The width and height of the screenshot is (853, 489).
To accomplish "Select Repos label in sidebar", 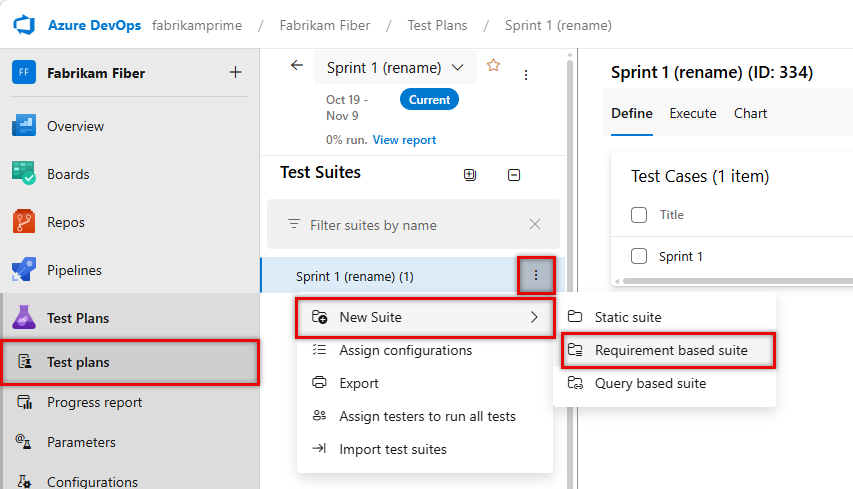I will [x=66, y=222].
